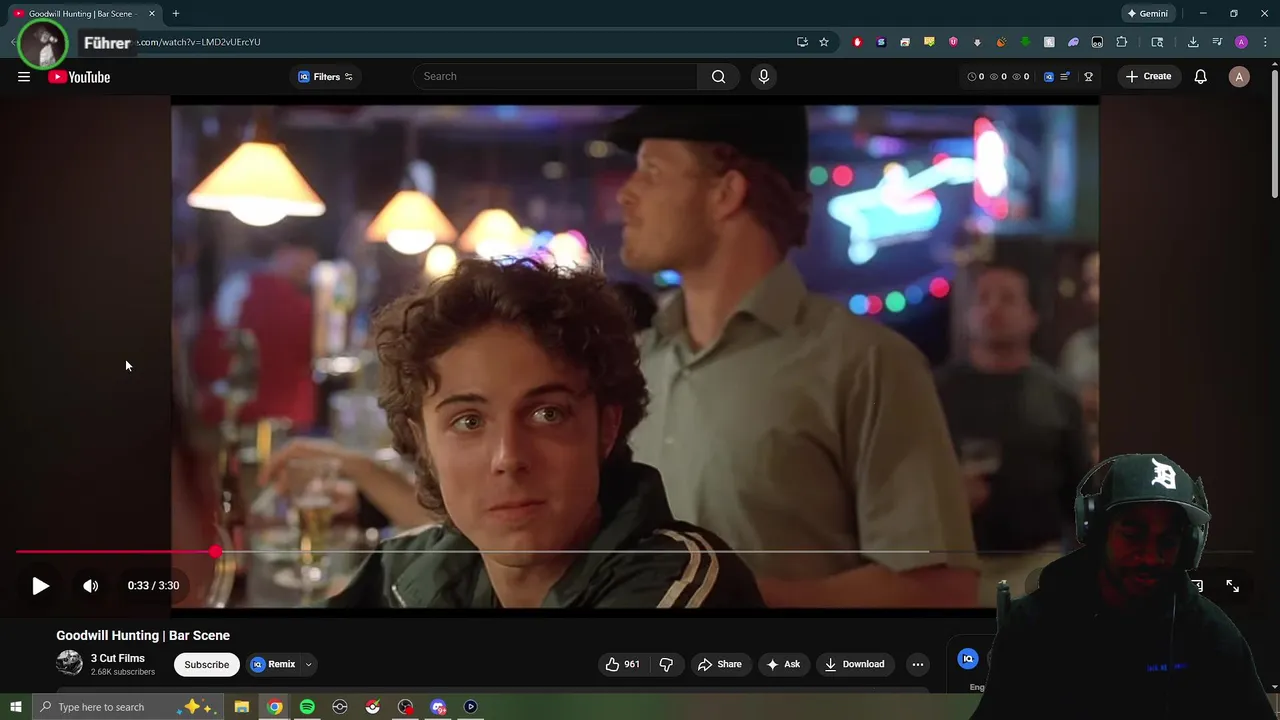Click the magnifier search submit button

click(718, 76)
